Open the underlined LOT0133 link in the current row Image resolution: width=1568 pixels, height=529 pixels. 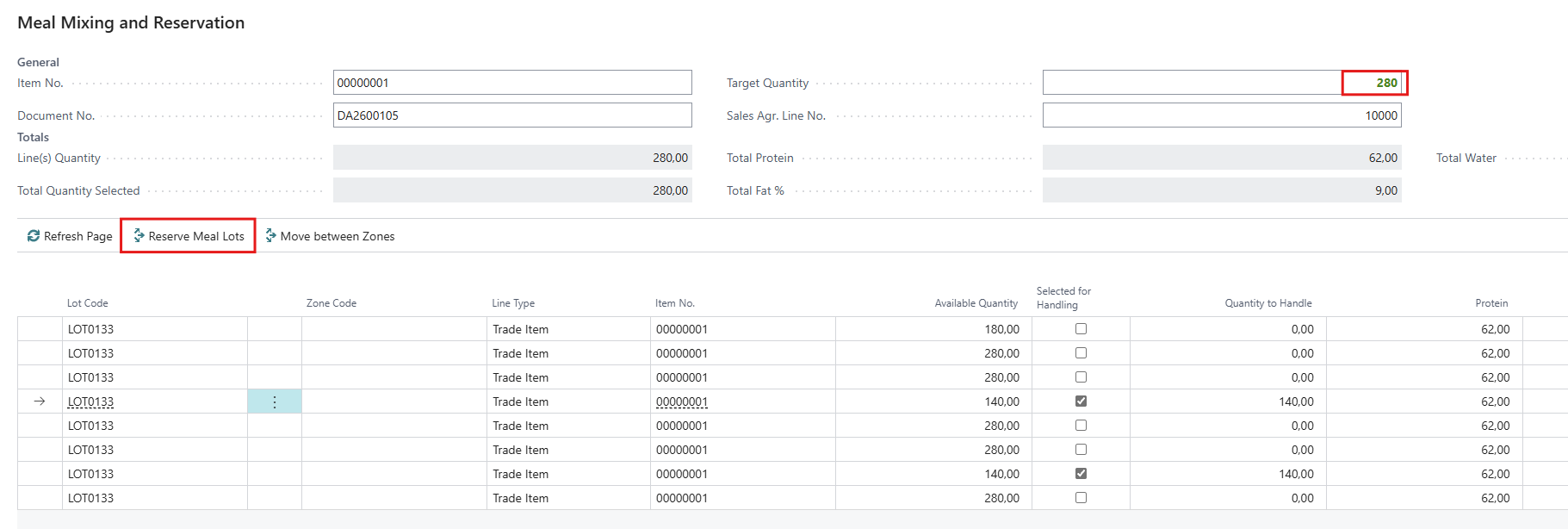point(90,401)
